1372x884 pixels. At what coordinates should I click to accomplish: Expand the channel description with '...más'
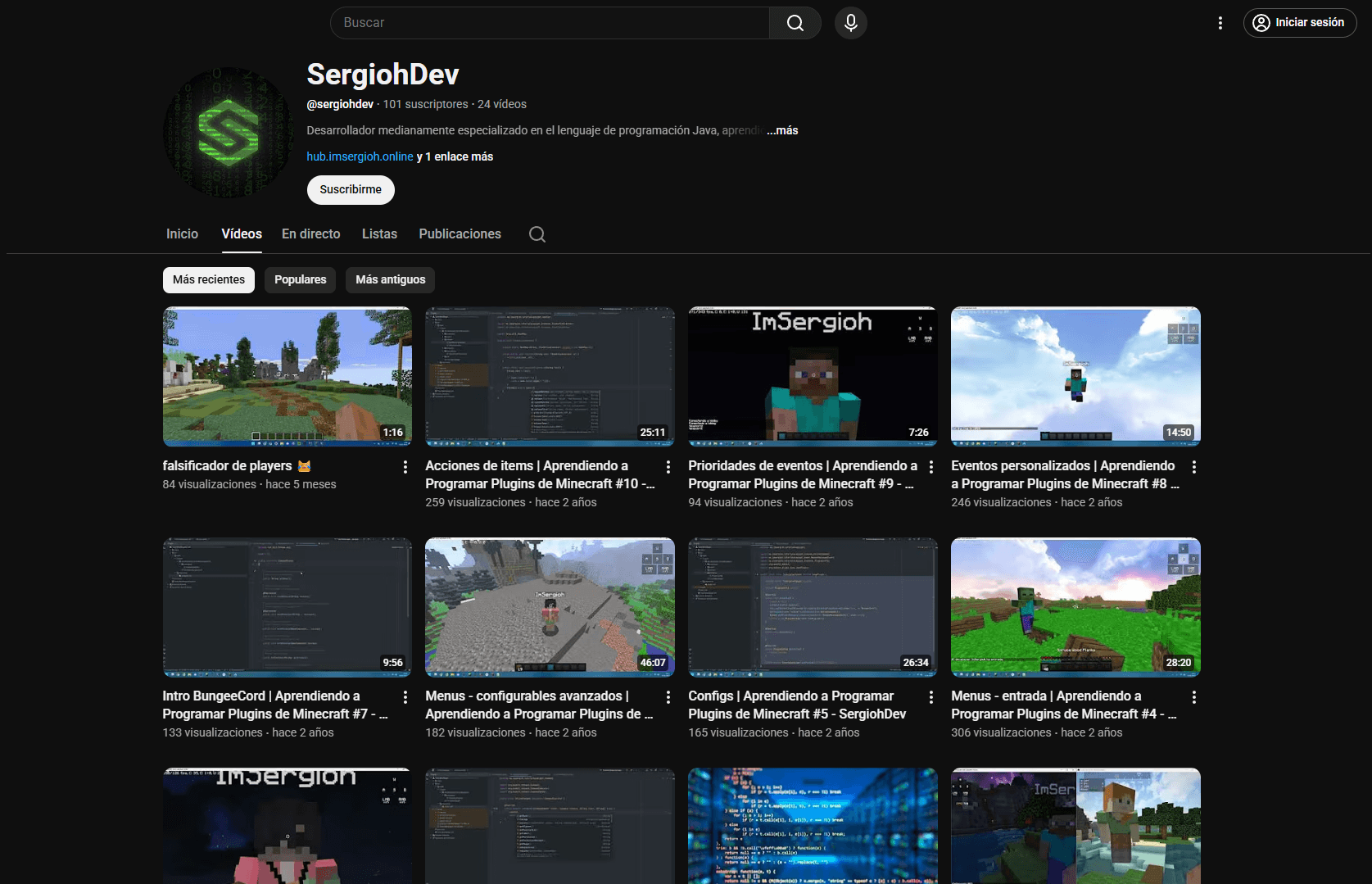[x=781, y=130]
